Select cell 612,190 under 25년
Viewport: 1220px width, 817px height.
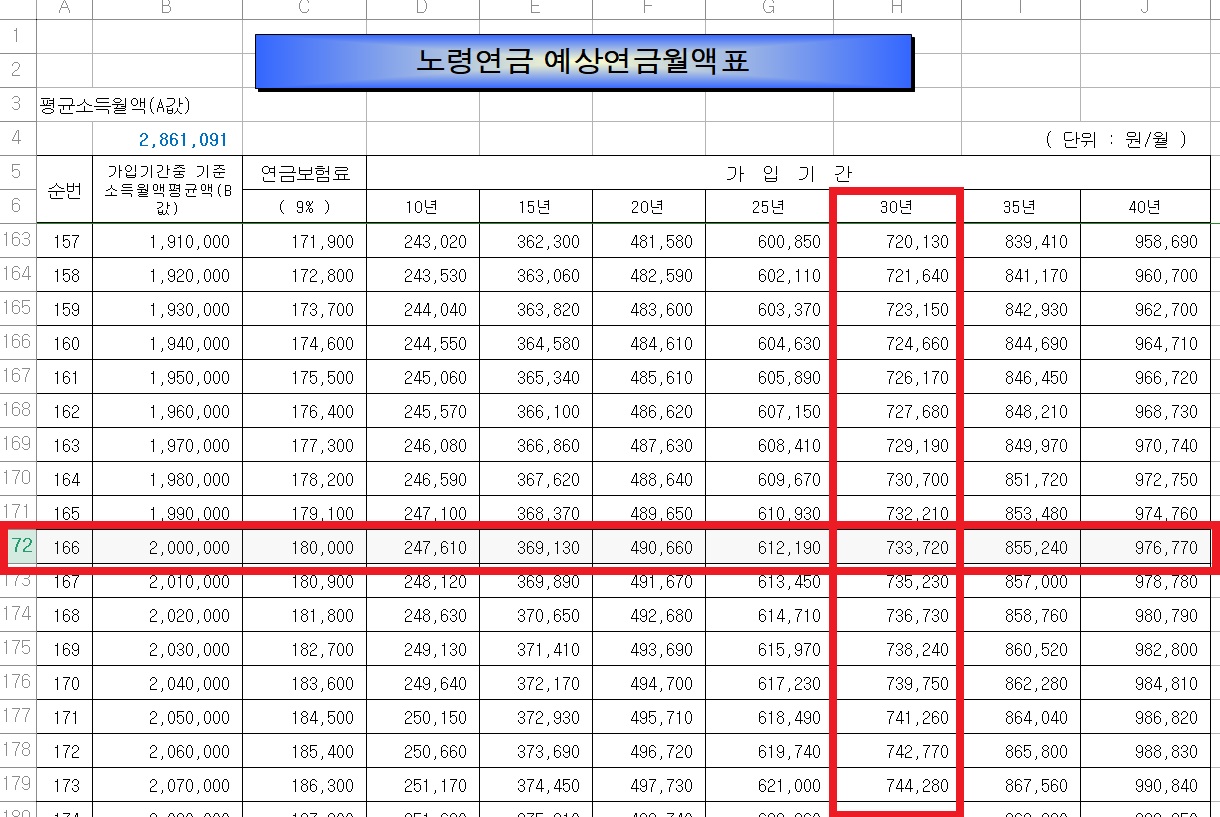[769, 548]
